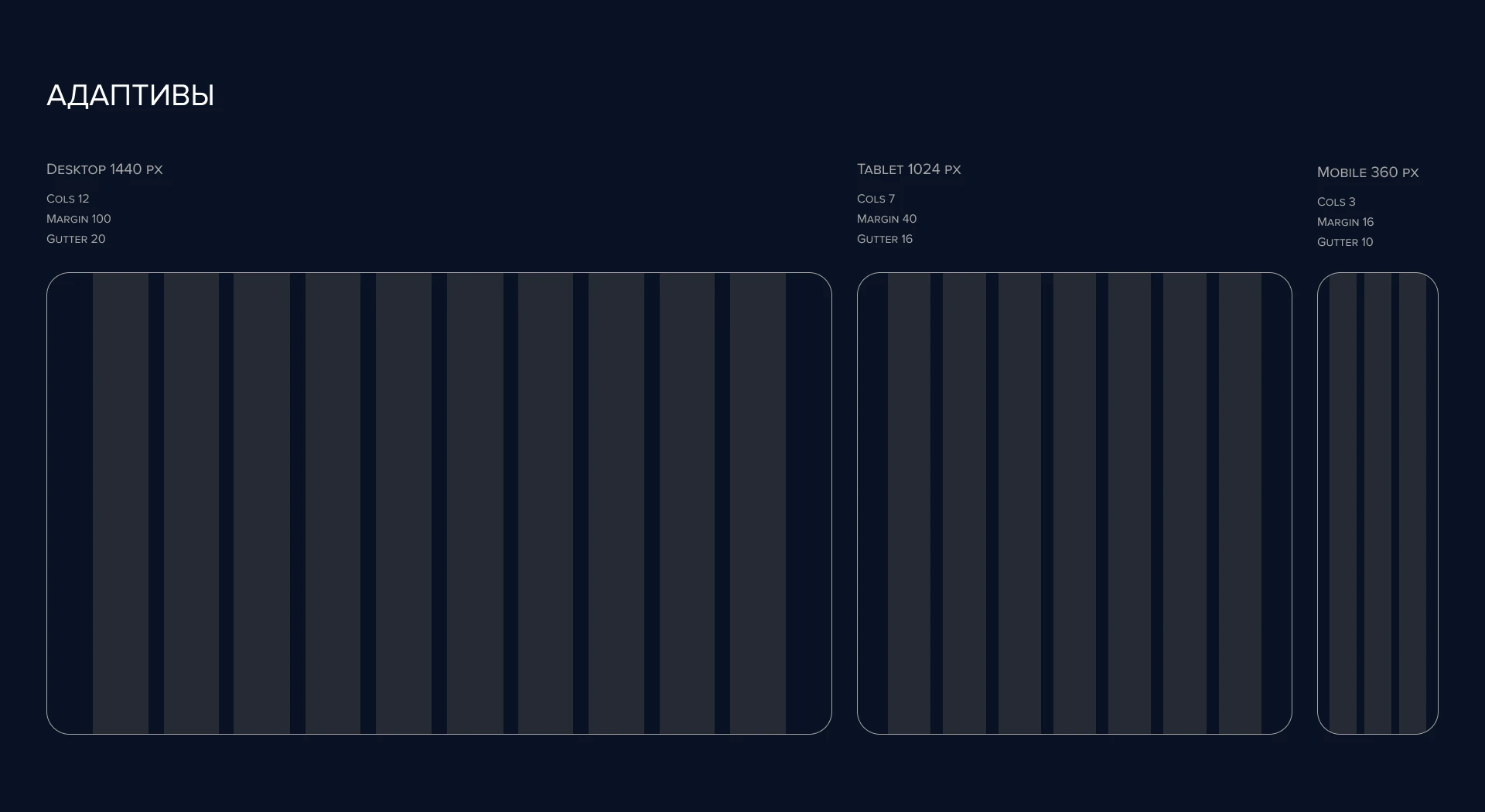Click the АДАПТИВЫ heading
Viewport: 1485px width, 812px height.
[x=130, y=96]
